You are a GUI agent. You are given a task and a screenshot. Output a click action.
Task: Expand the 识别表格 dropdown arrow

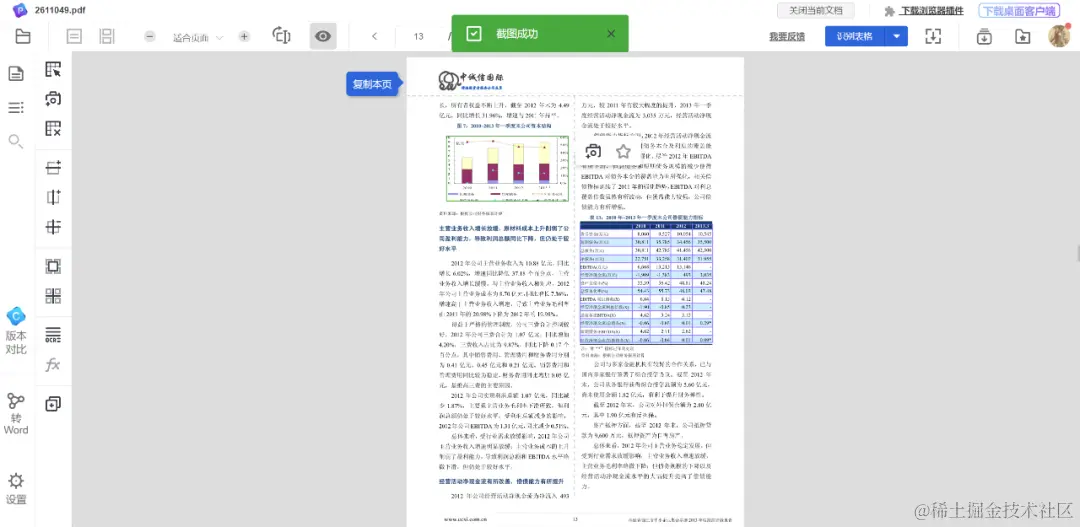[896, 37]
